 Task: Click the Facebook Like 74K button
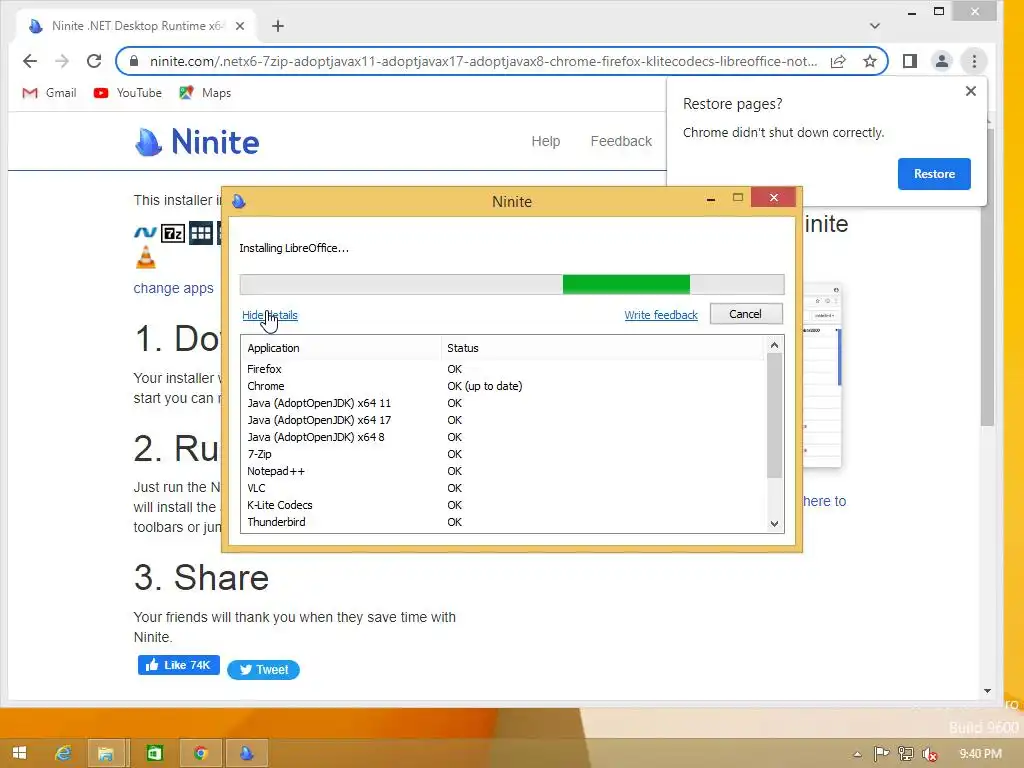click(x=178, y=665)
